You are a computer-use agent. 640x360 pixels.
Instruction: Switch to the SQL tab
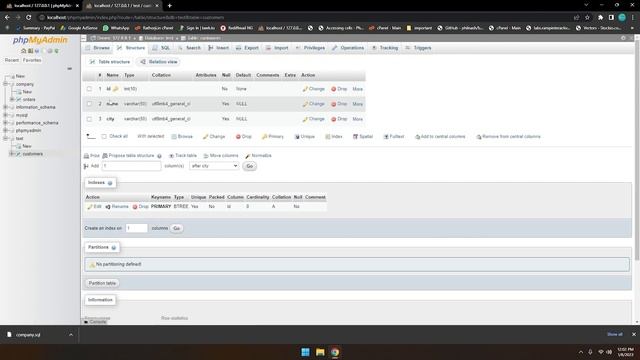click(161, 48)
